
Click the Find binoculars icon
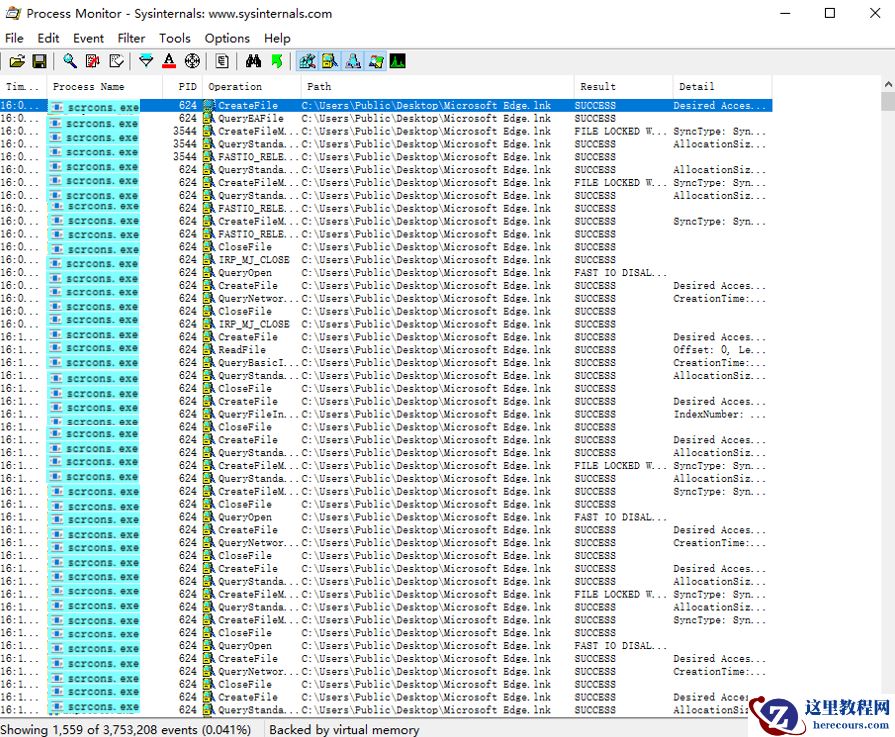(x=253, y=62)
